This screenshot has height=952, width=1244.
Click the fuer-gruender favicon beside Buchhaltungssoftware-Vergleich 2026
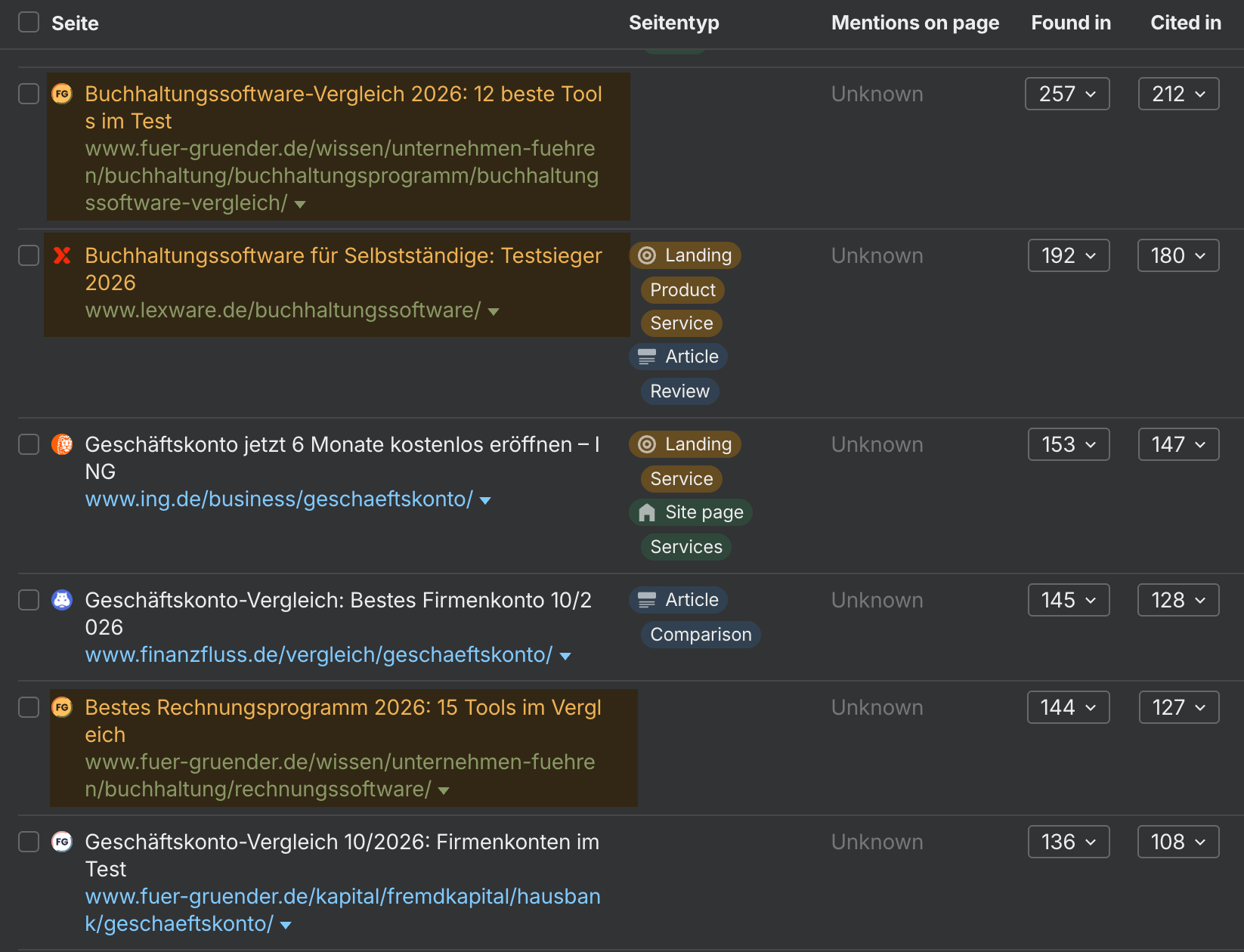click(62, 94)
